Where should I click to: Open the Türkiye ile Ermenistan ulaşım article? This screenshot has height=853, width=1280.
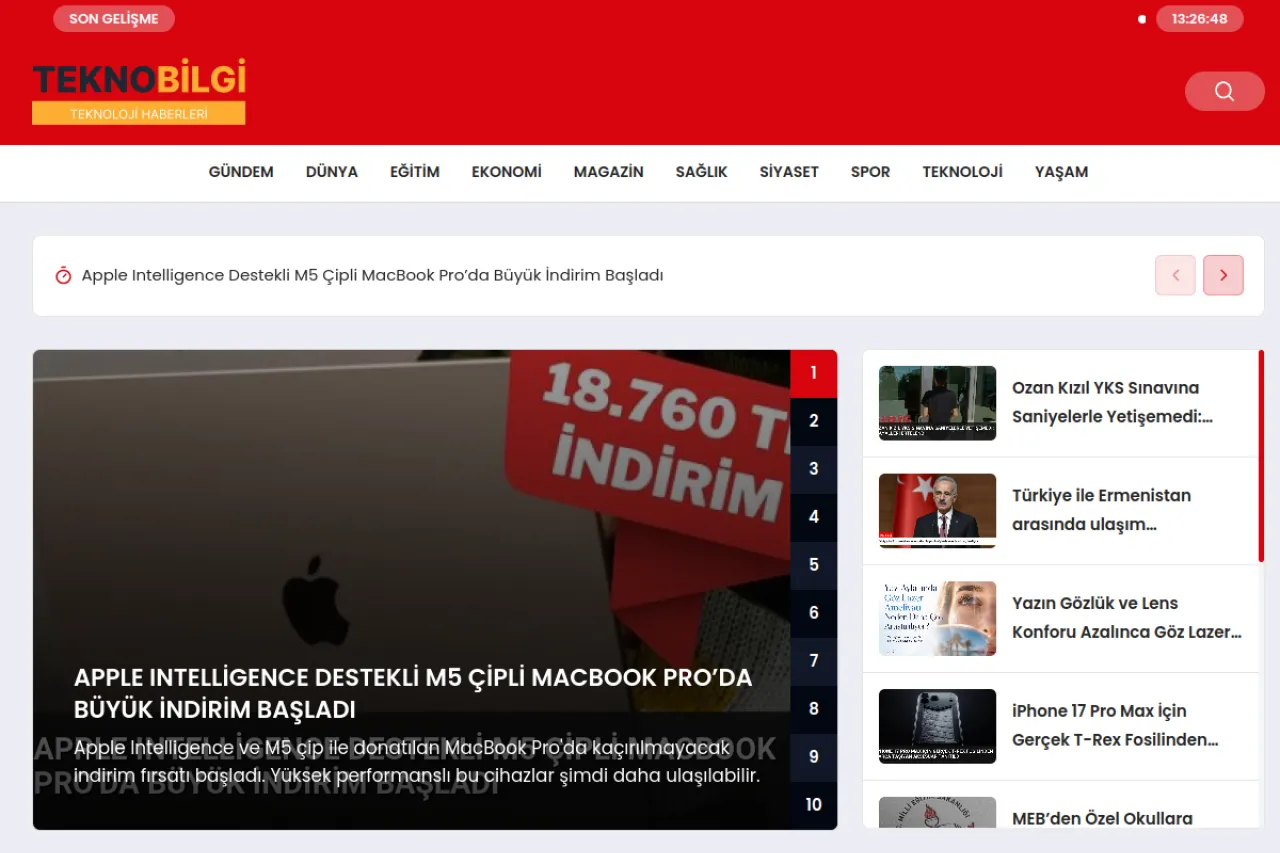coord(1101,510)
